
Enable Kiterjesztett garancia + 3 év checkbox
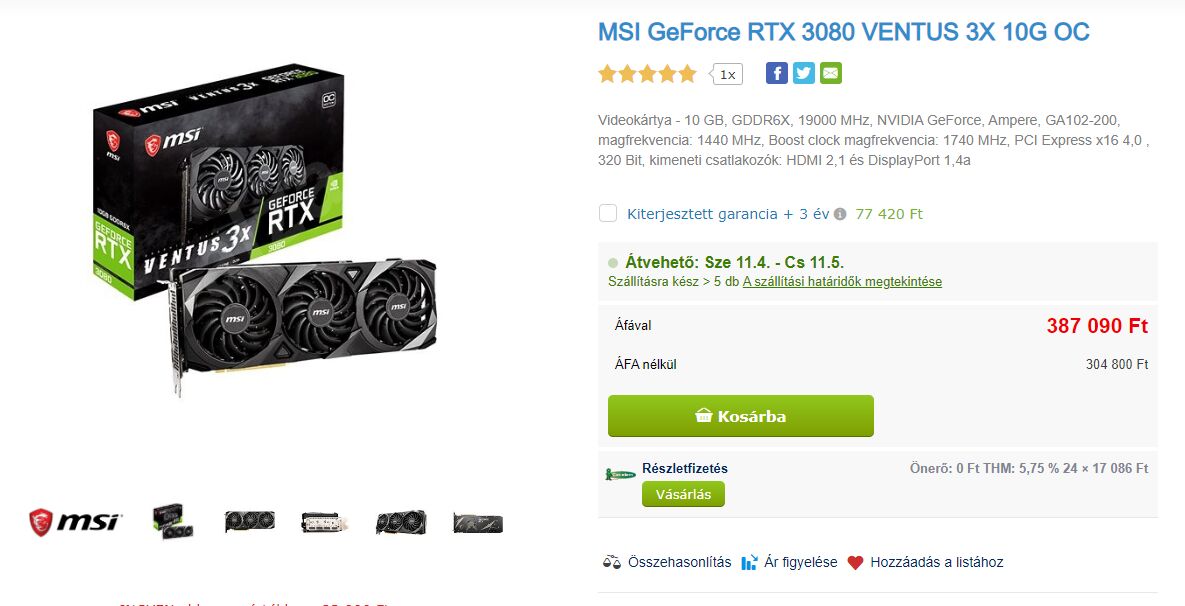point(608,214)
